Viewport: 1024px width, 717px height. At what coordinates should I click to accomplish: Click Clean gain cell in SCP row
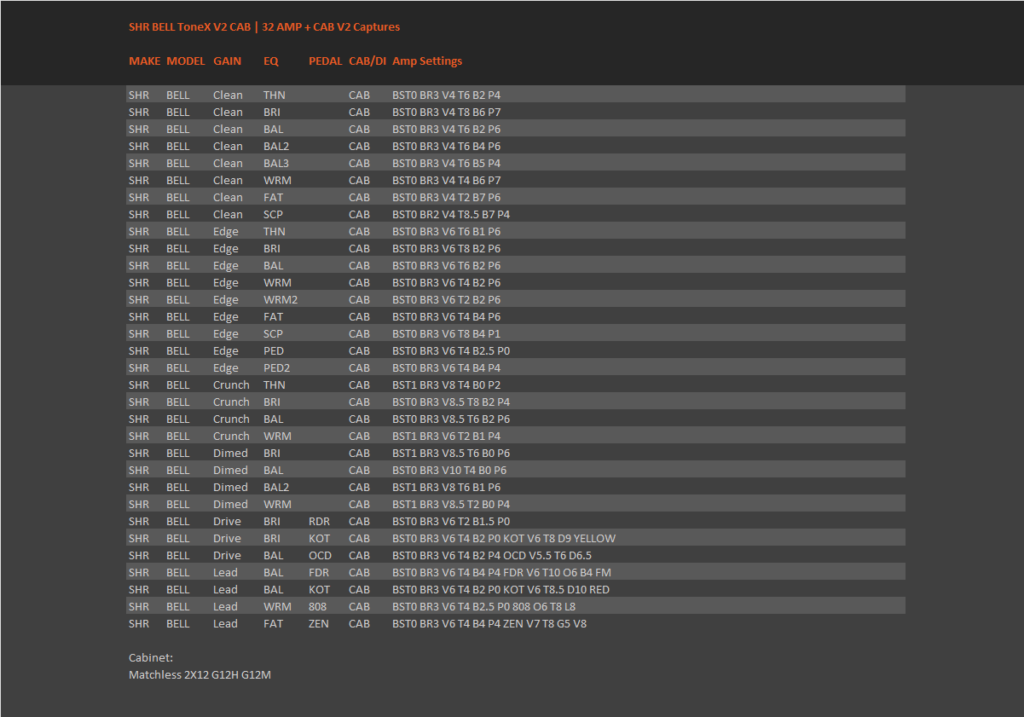click(x=228, y=214)
